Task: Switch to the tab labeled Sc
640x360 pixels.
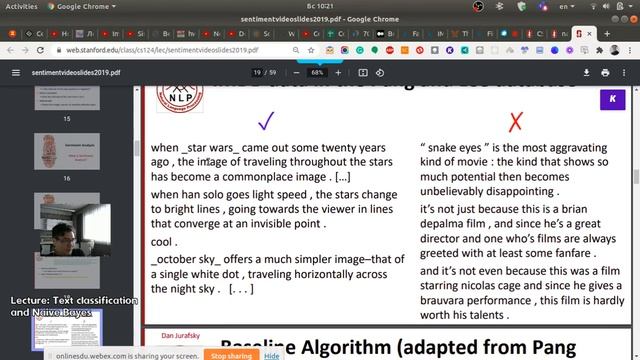Action: tap(262, 34)
